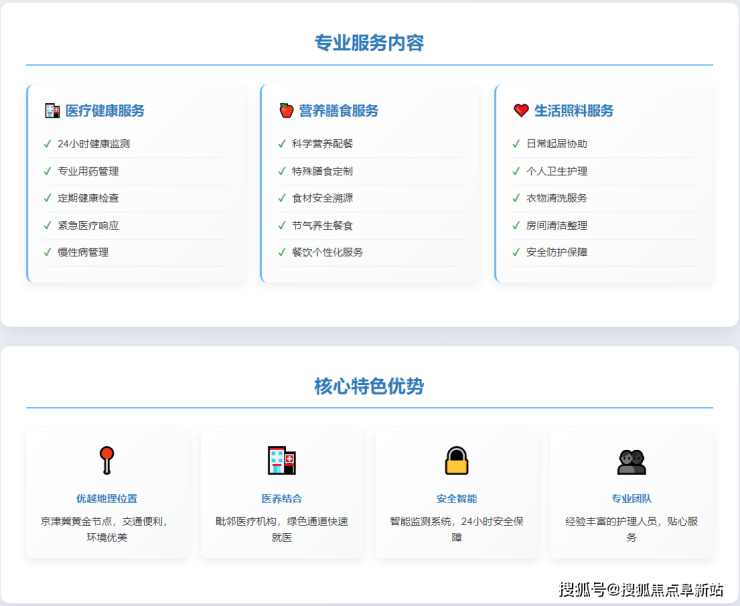Click the 营养膳食服务 card heading
Viewport: 740px width, 606px height.
click(x=339, y=111)
